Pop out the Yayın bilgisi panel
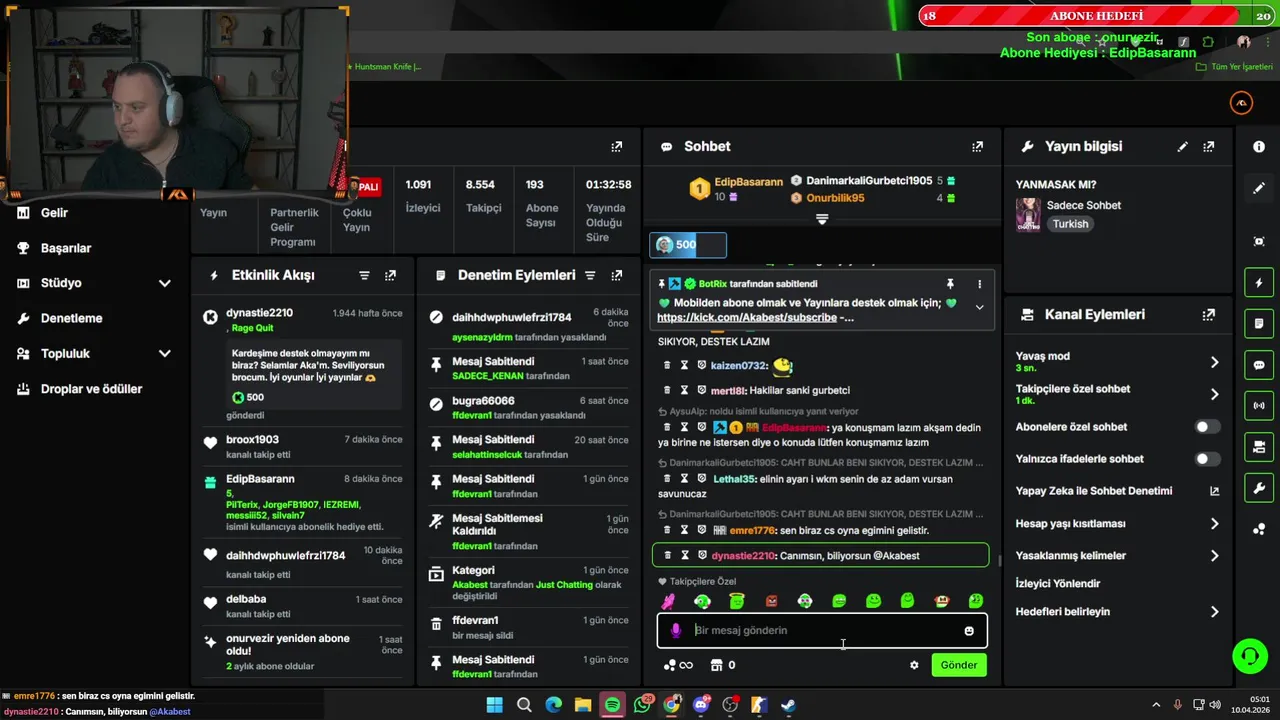1280x720 pixels. (1208, 146)
